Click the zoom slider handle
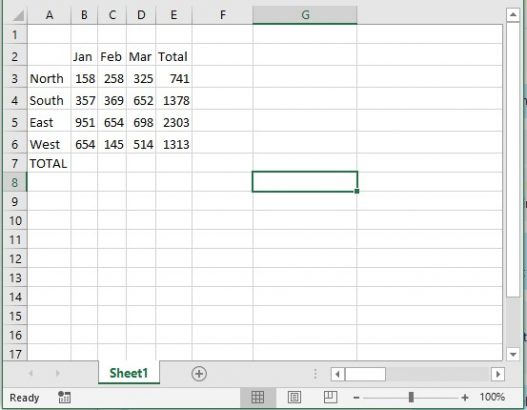This screenshot has width=527, height=410. click(x=411, y=397)
